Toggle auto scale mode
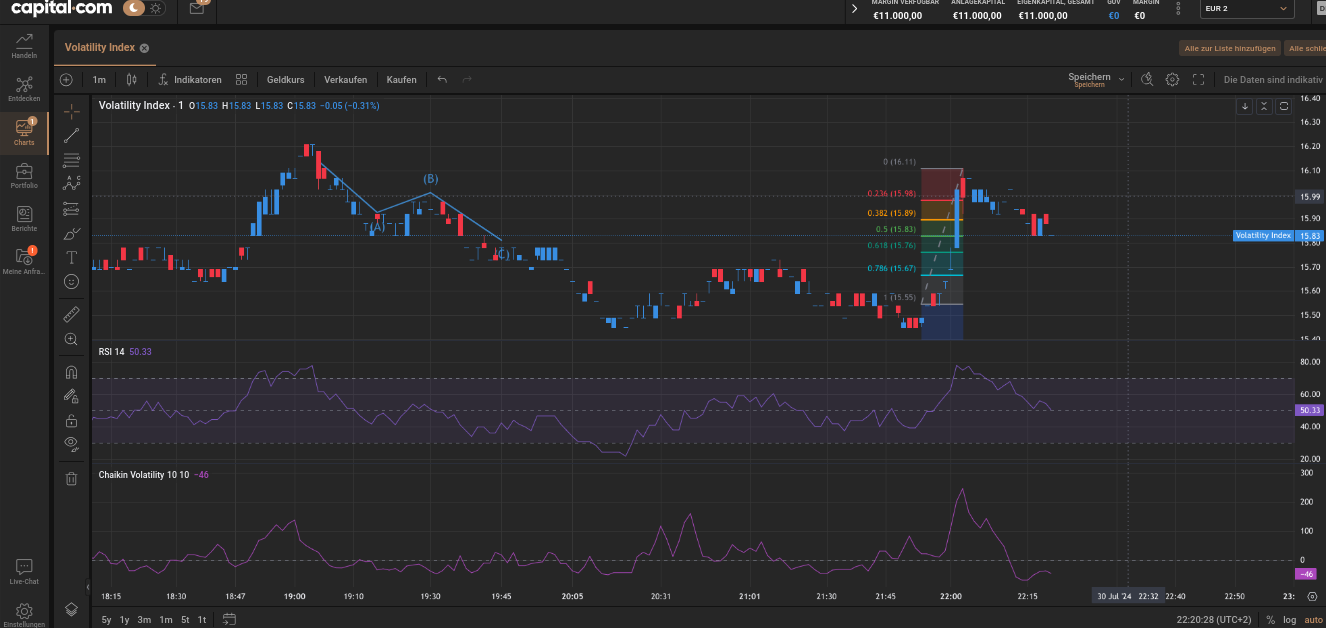 click(1313, 620)
